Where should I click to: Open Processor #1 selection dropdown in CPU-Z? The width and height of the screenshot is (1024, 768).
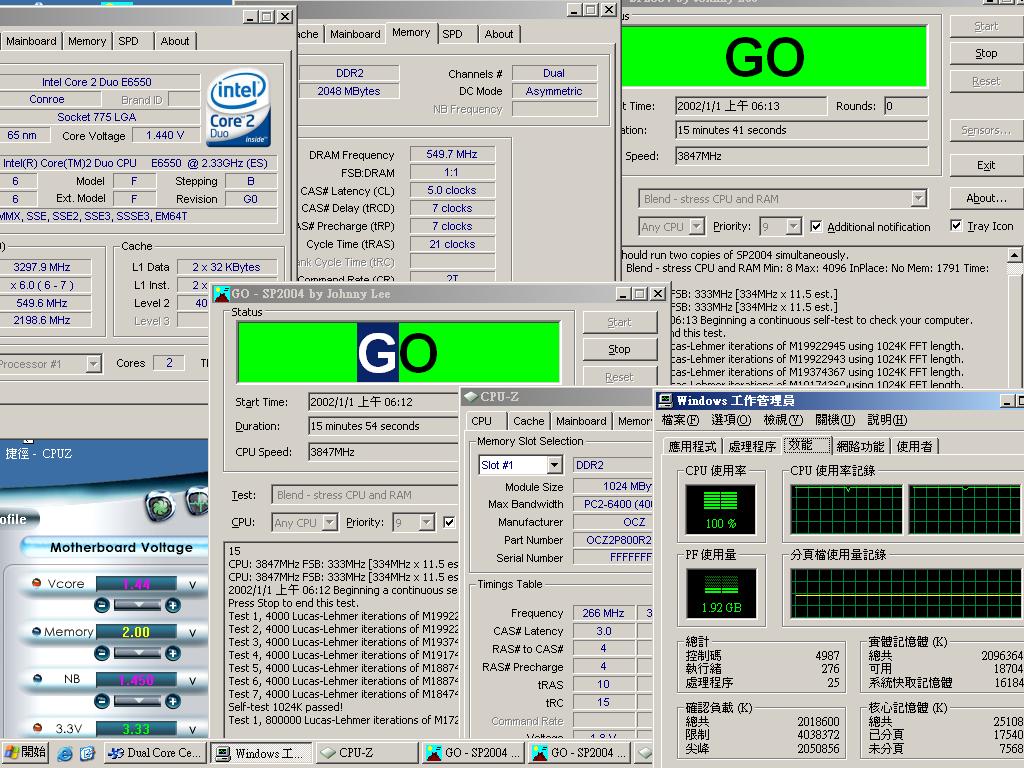(x=93, y=364)
